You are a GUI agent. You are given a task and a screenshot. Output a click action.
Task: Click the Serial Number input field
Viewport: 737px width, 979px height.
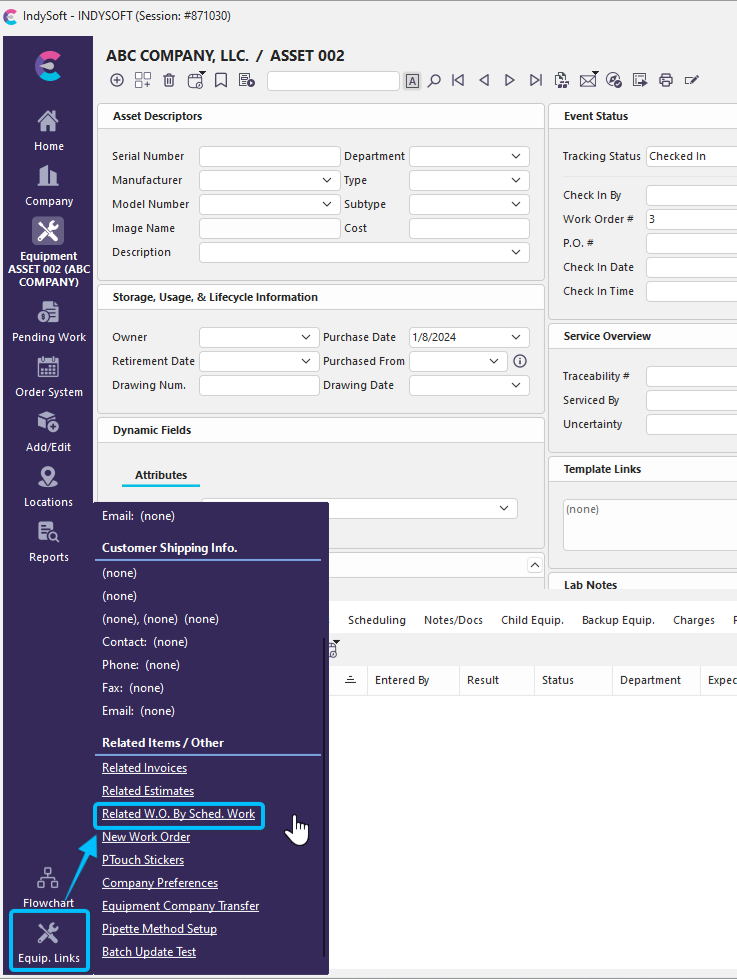point(269,156)
